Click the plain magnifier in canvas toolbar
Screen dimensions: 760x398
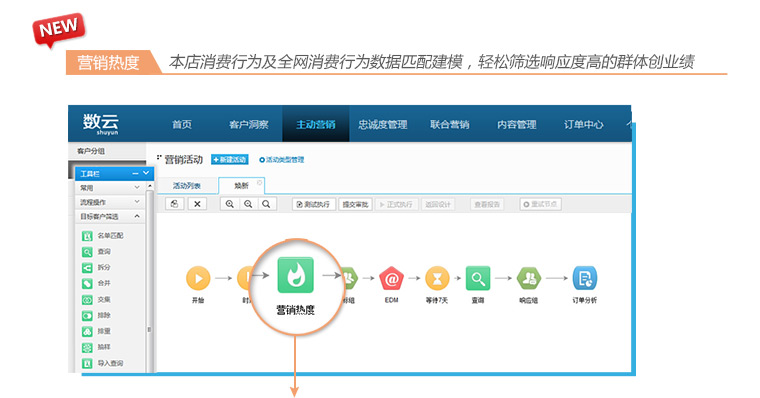tap(267, 204)
